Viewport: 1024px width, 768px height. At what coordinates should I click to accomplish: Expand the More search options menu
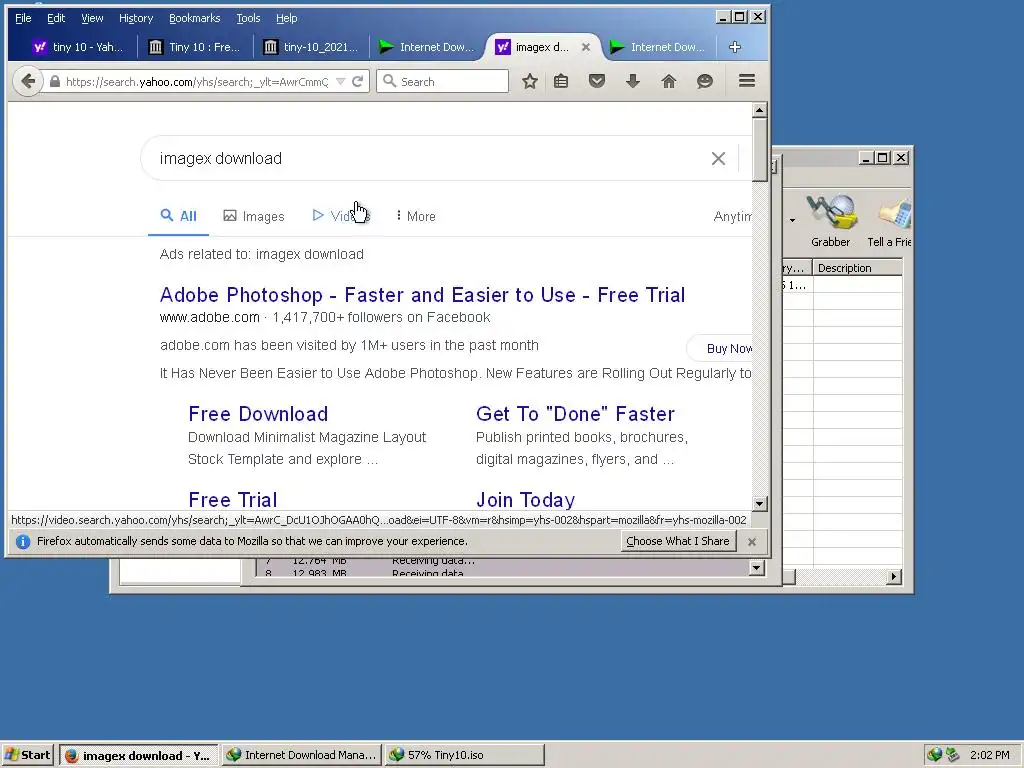coord(415,216)
